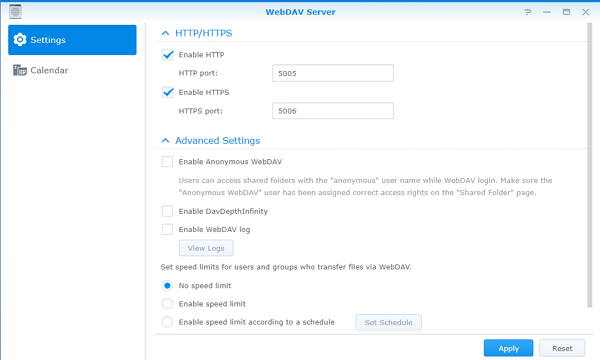Image resolution: width=600 pixels, height=360 pixels.
Task: Check Enable DavDepthInfinity
Action: (x=167, y=211)
